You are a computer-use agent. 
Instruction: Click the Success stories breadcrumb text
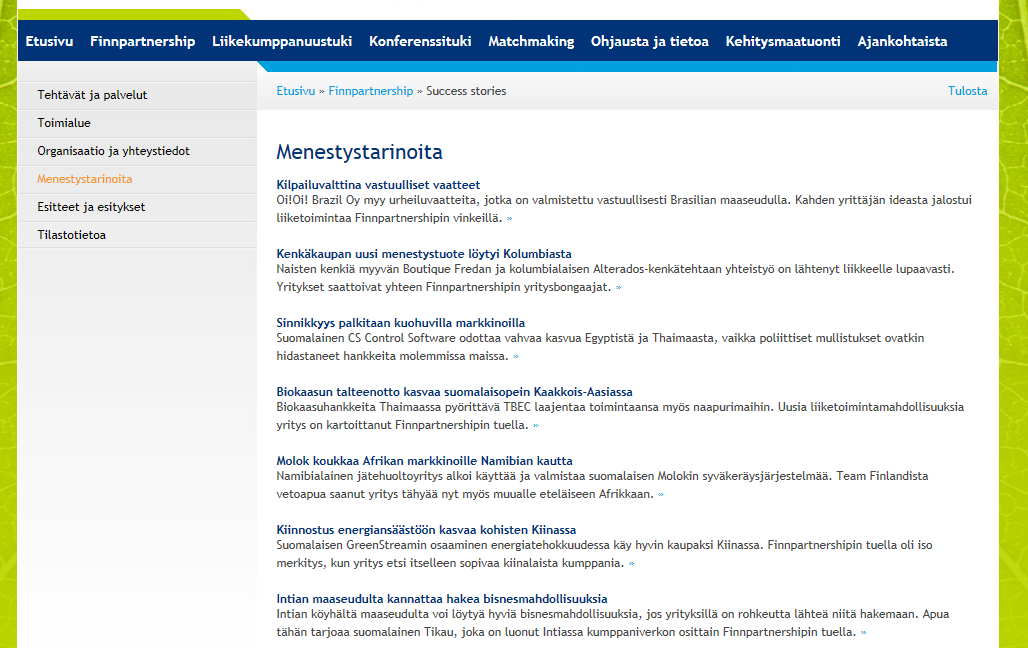click(x=466, y=91)
